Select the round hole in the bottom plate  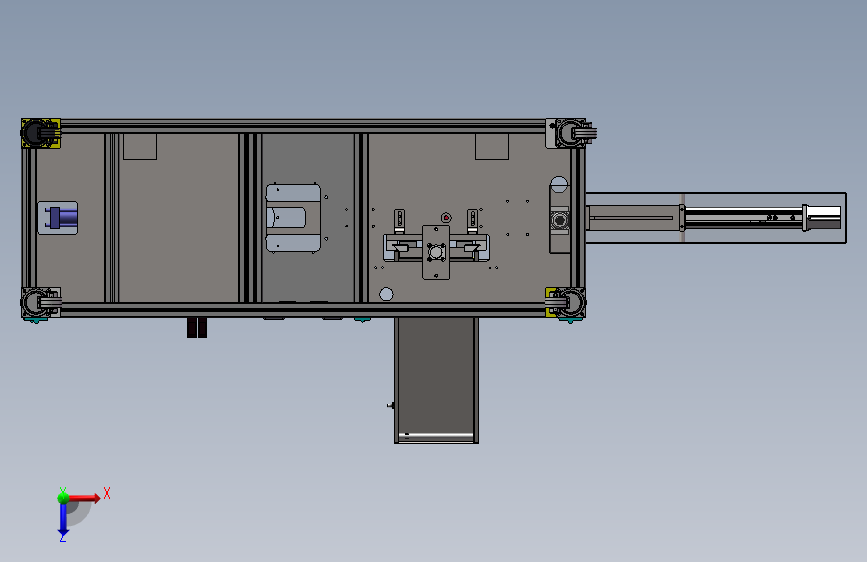pos(387,294)
